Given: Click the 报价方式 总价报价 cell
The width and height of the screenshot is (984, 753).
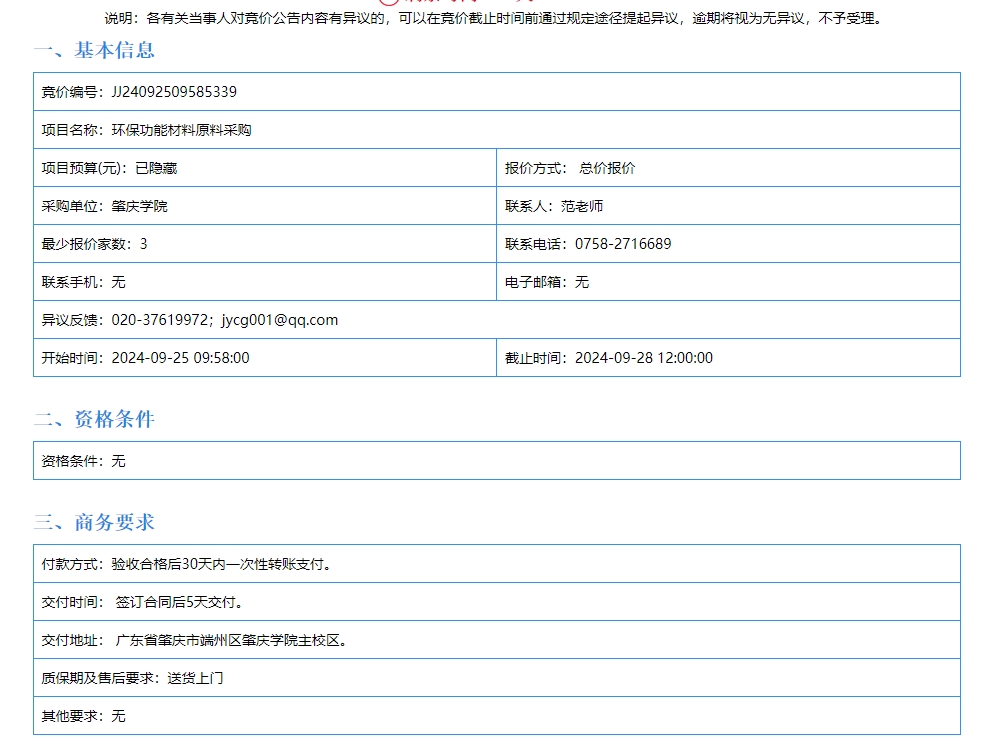Looking at the screenshot, I should (x=570, y=168).
